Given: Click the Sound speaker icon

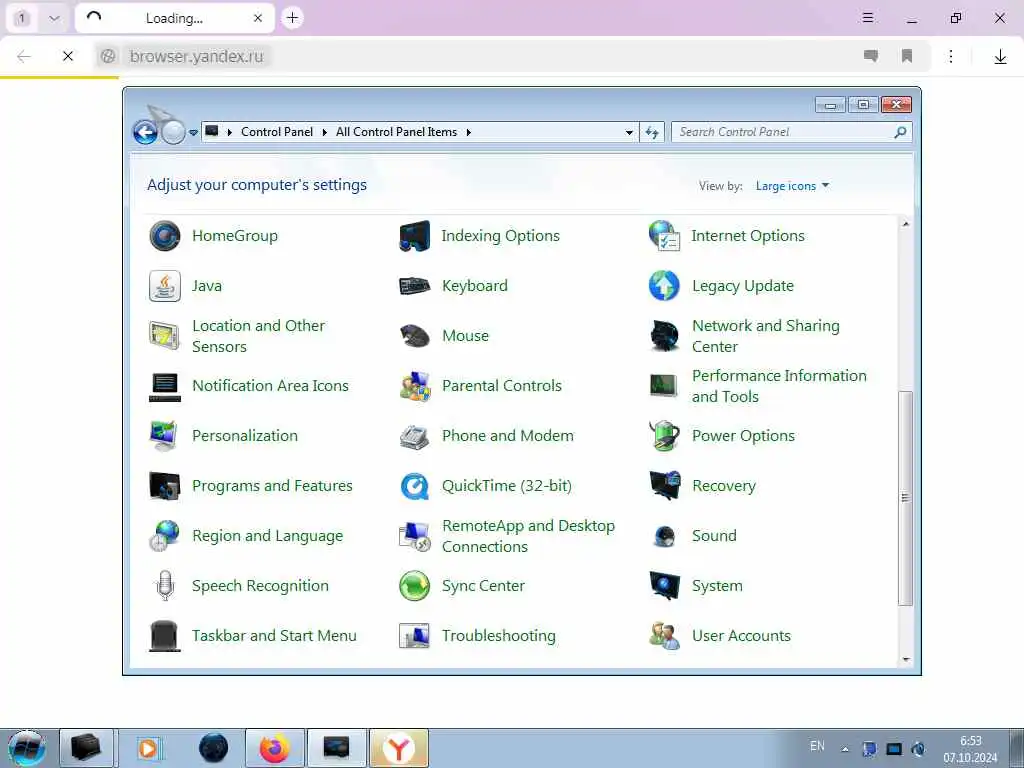Looking at the screenshot, I should pos(665,536).
